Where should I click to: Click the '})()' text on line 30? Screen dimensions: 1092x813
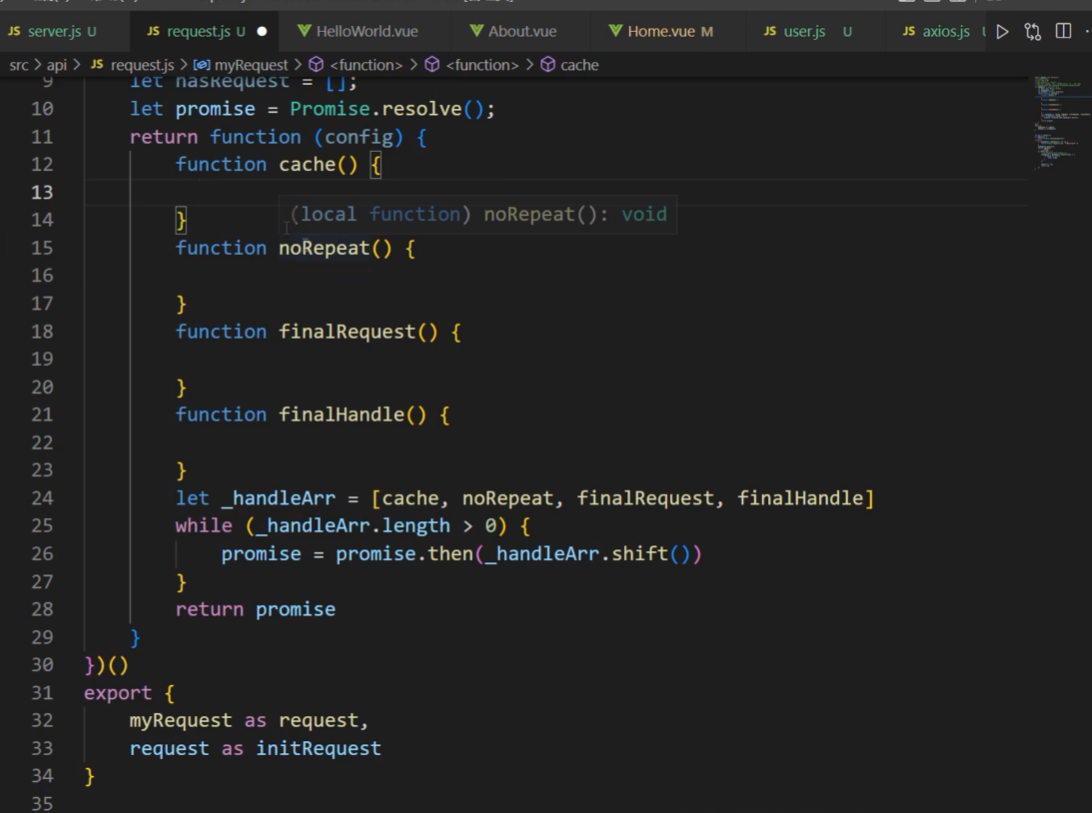[107, 665]
